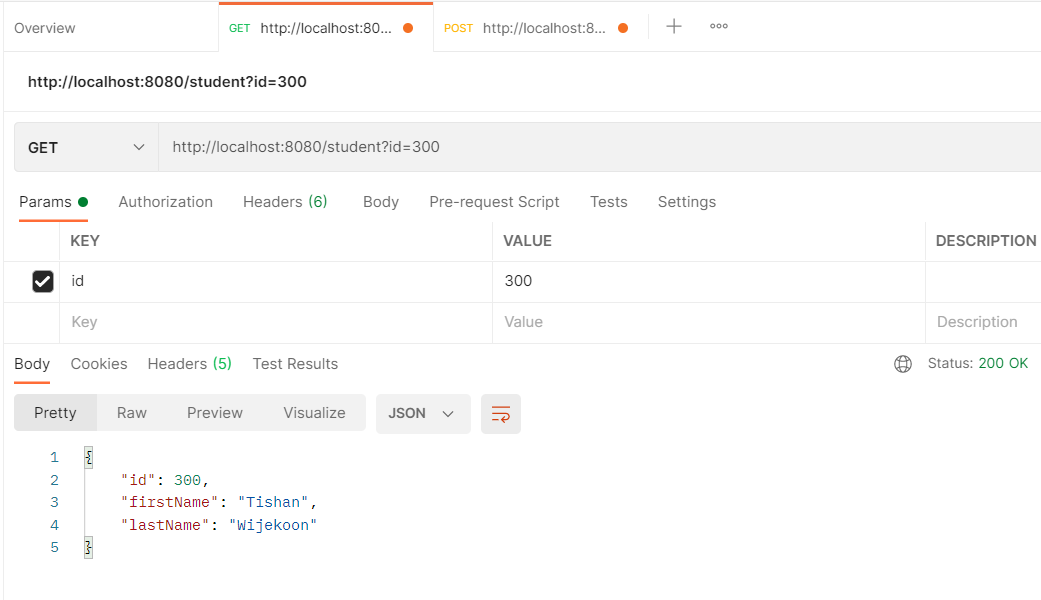Open the JSON response format dropdown

coord(423,413)
